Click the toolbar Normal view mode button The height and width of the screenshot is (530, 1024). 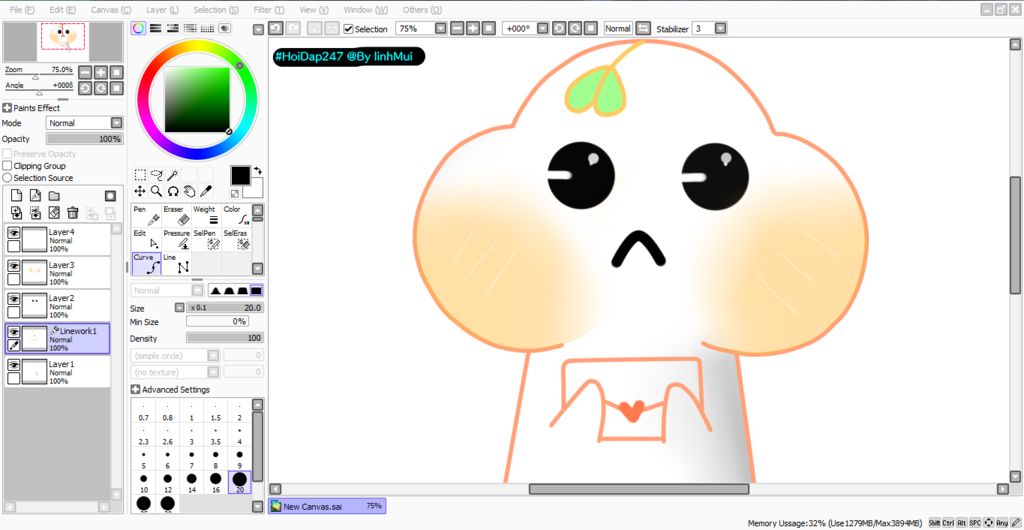[x=618, y=29]
